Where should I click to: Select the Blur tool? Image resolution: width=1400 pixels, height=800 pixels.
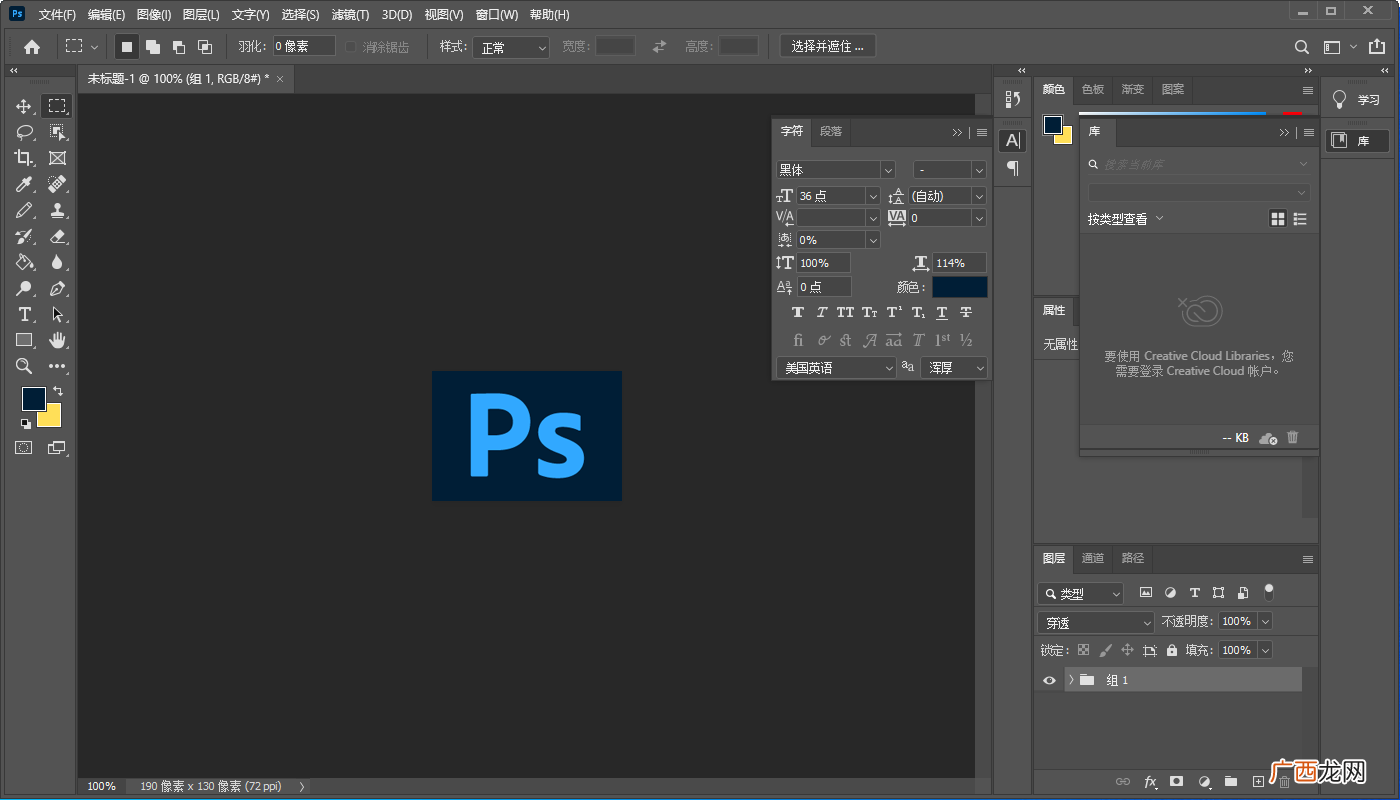(x=57, y=262)
